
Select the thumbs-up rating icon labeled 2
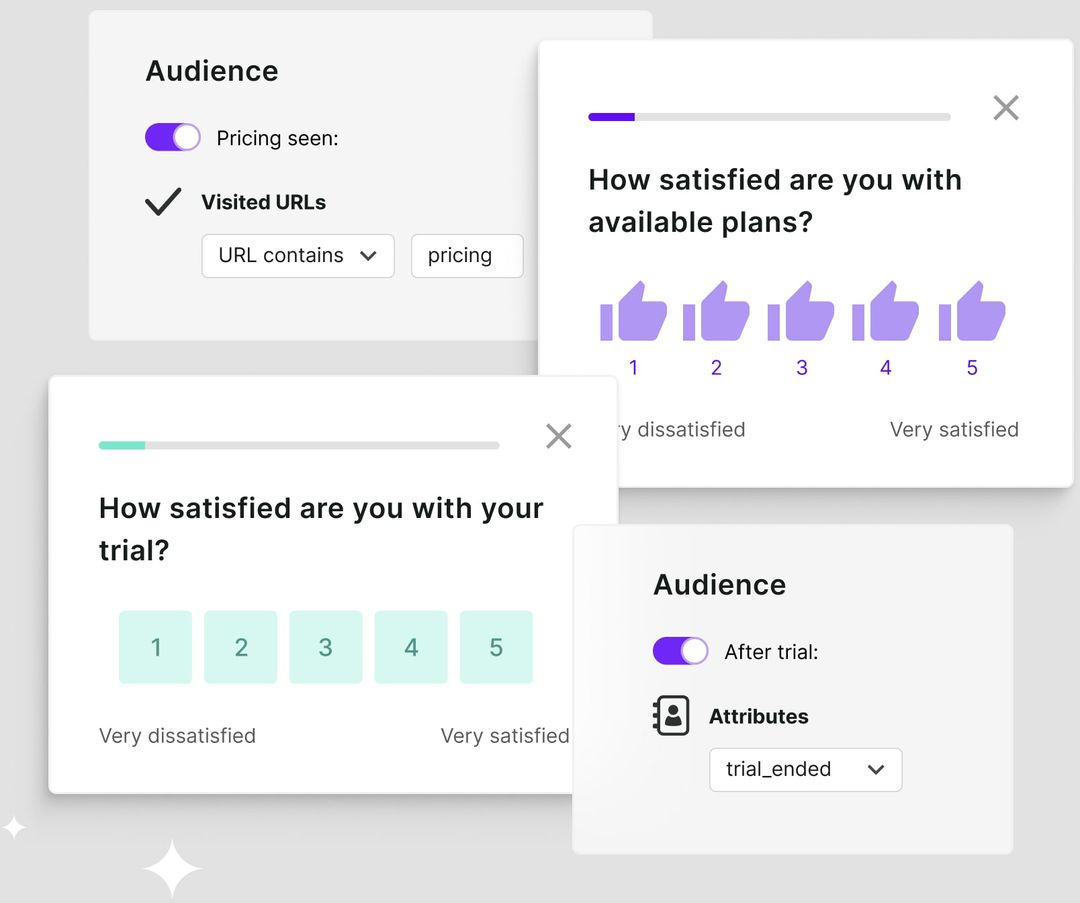(x=718, y=312)
